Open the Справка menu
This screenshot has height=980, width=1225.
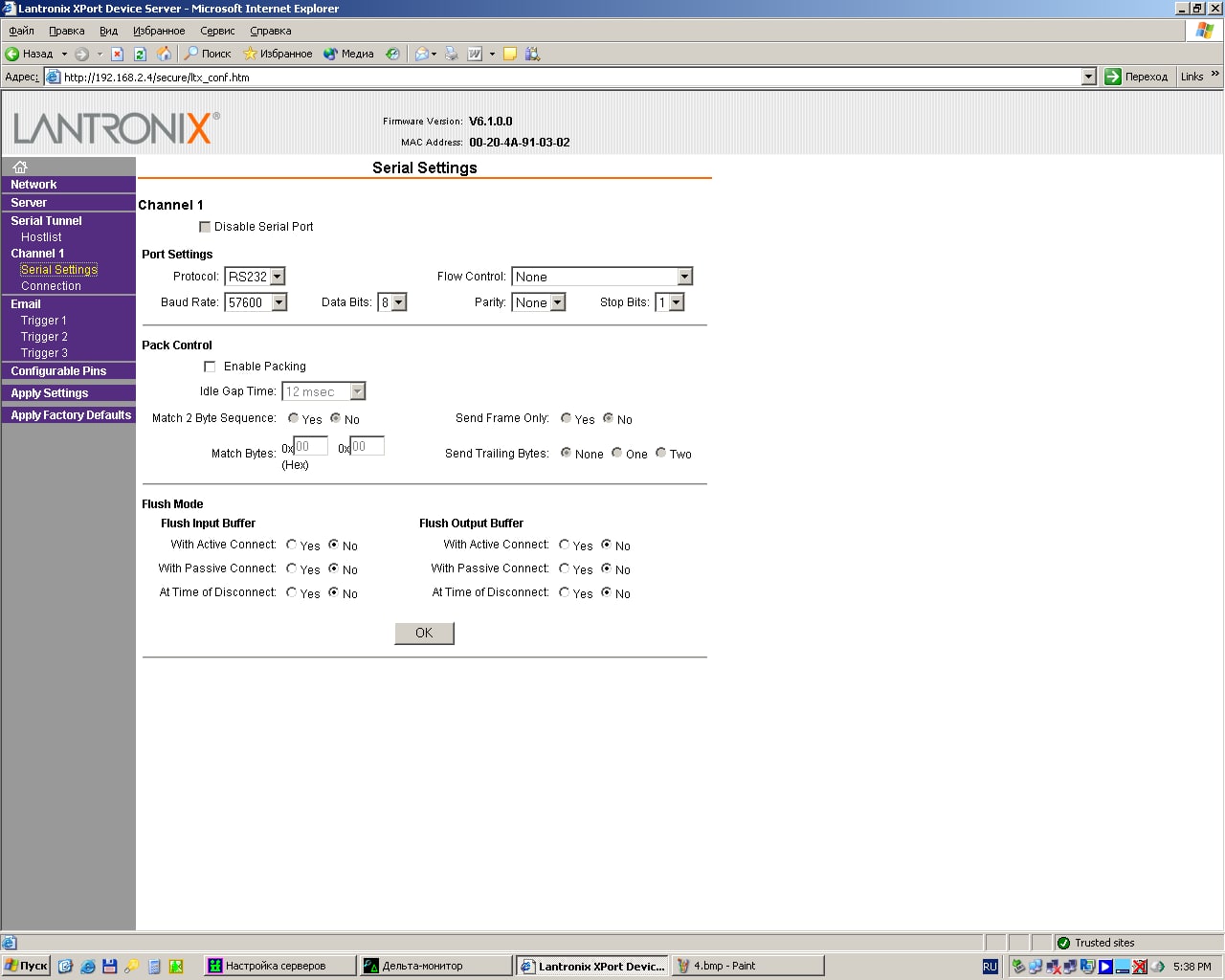(x=271, y=31)
